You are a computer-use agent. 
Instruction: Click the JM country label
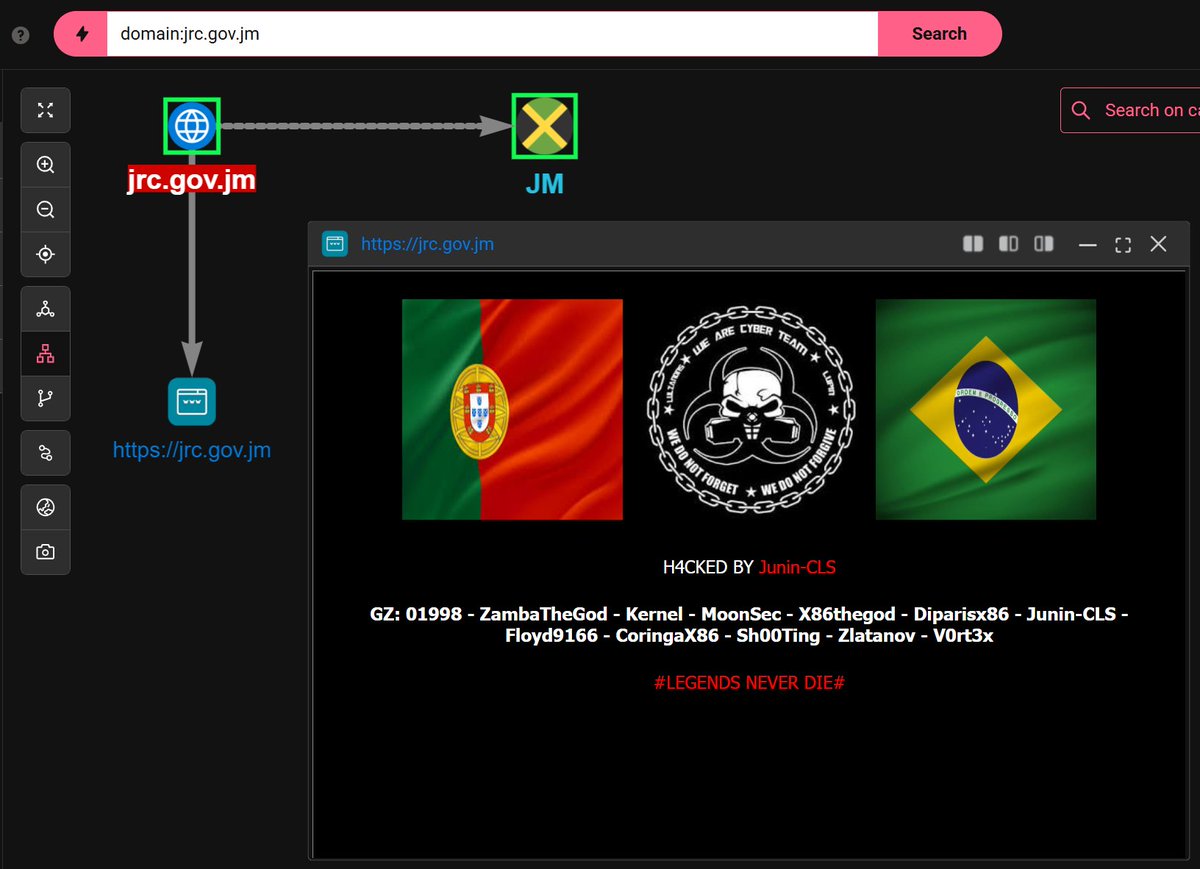coord(545,184)
